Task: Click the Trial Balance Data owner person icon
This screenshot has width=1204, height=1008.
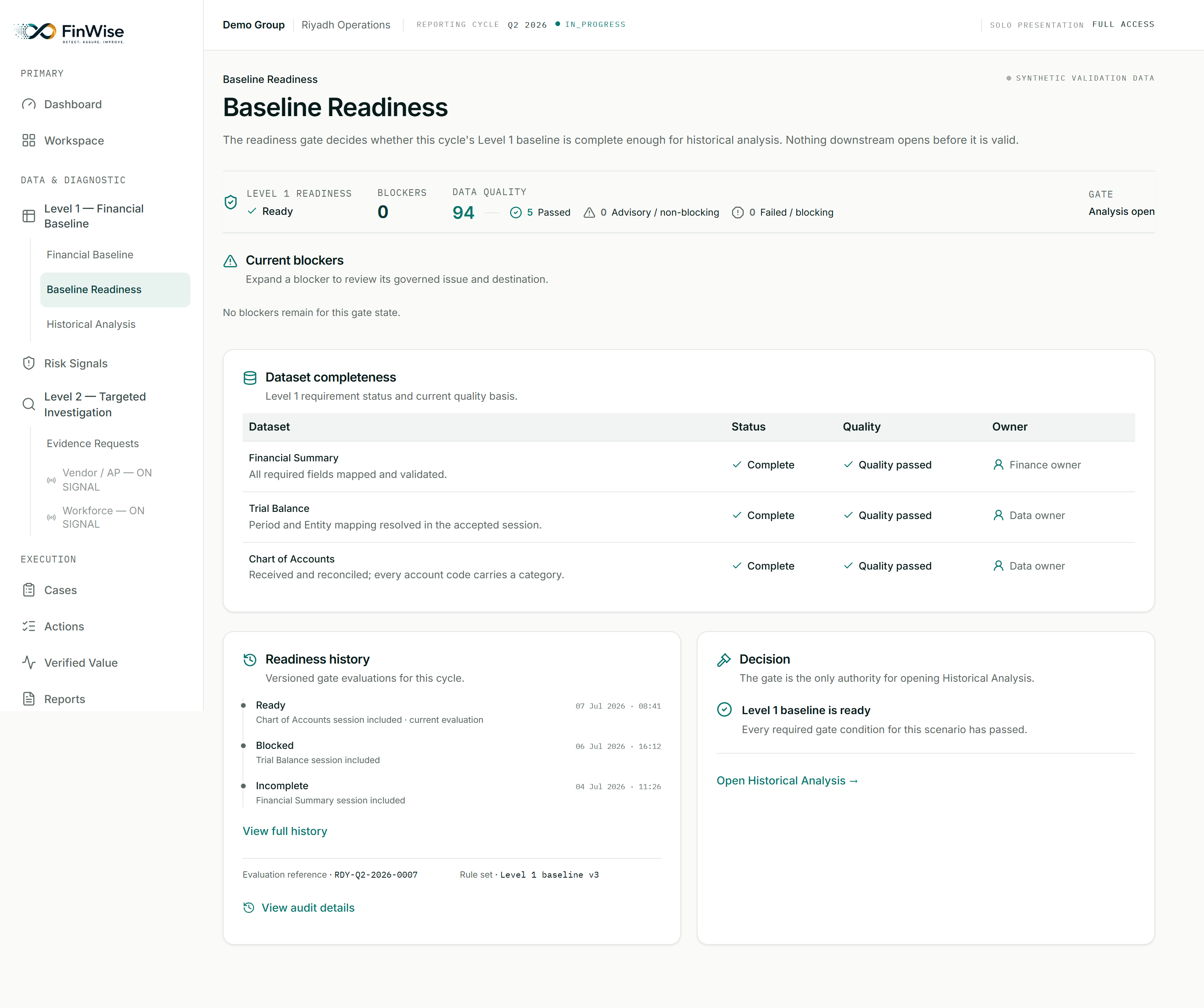Action: point(998,515)
